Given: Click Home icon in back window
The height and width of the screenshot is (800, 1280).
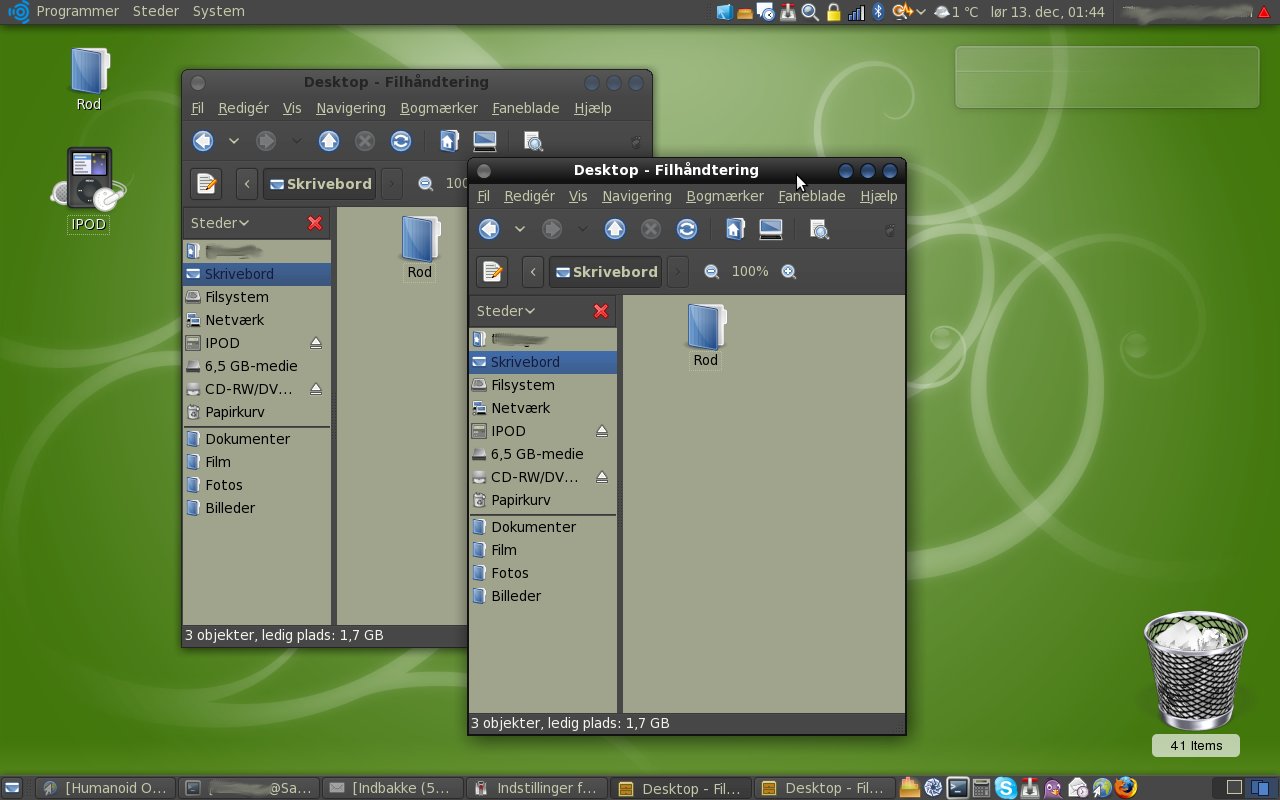Looking at the screenshot, I should pyautogui.click(x=448, y=141).
